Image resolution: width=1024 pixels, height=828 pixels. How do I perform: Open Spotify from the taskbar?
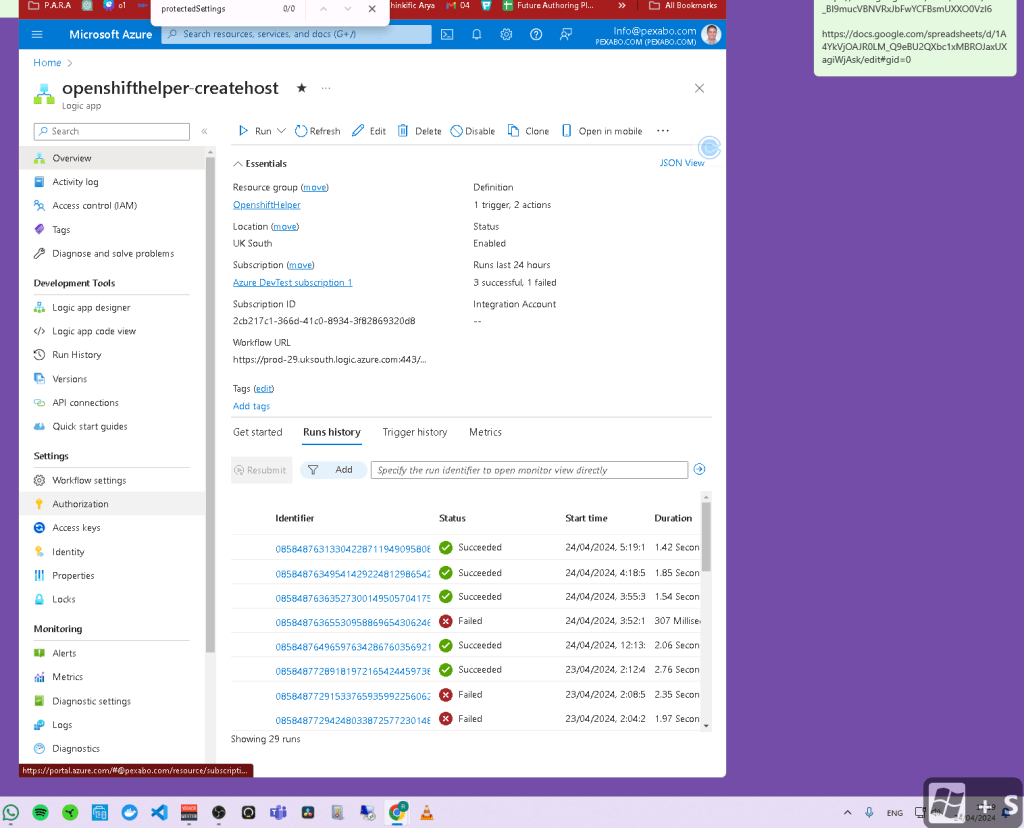(x=40, y=813)
